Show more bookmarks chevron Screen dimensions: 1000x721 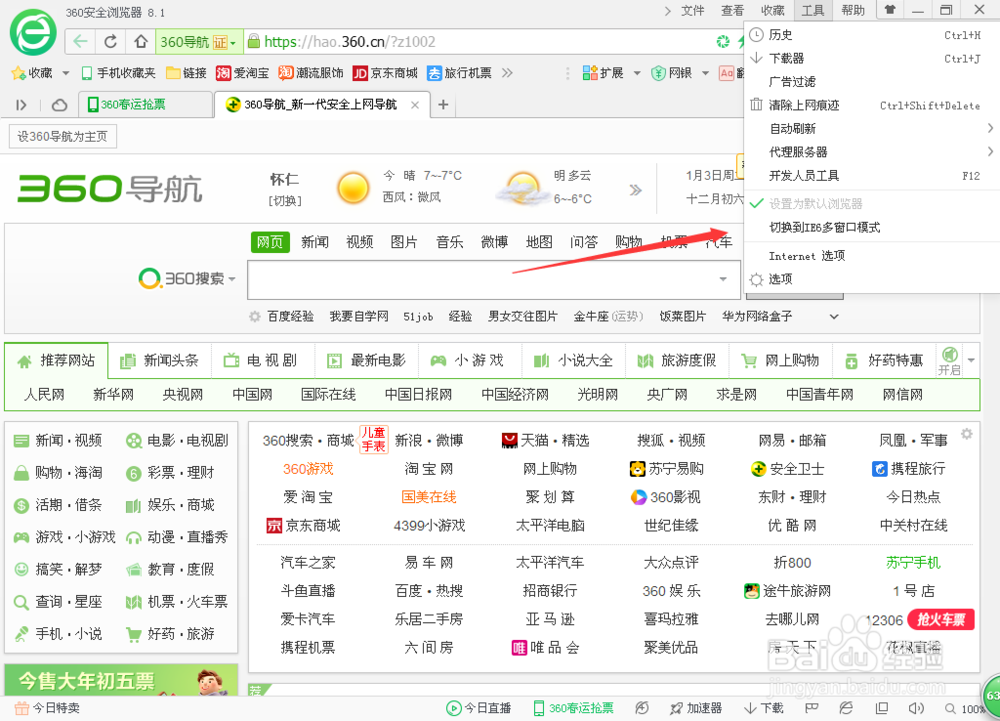click(507, 73)
